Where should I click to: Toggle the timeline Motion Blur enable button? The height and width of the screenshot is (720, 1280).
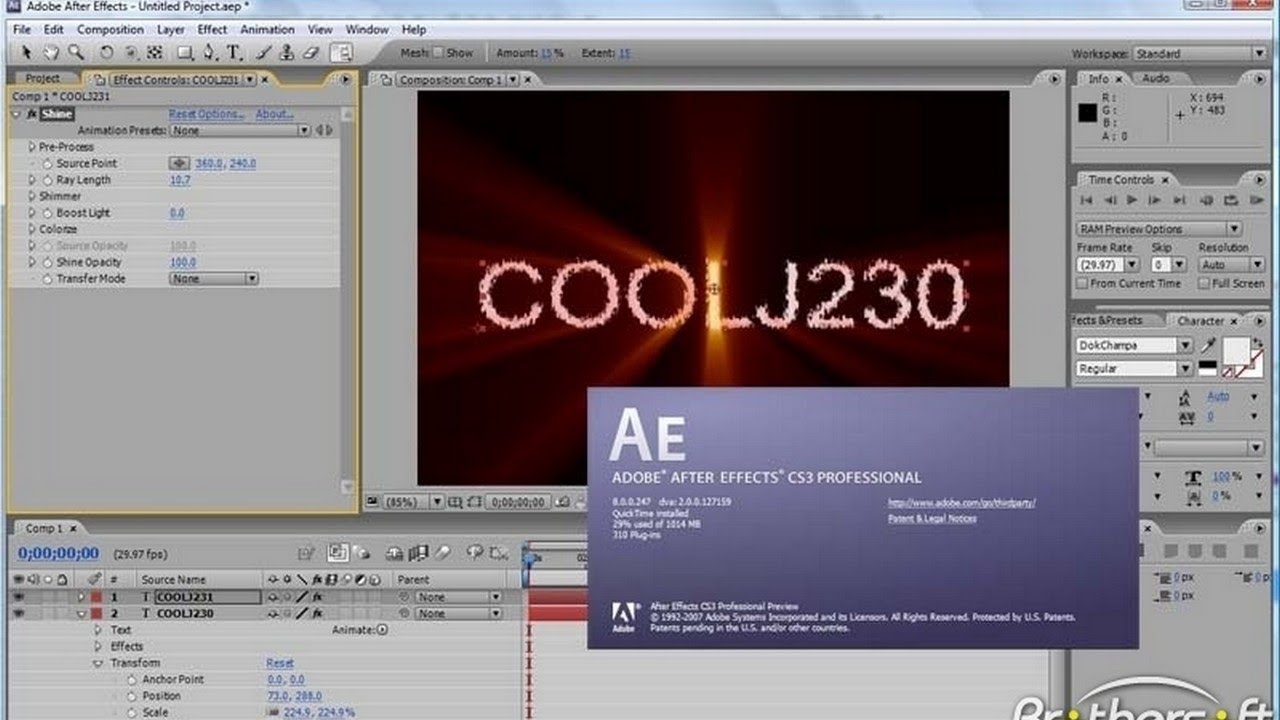[444, 552]
